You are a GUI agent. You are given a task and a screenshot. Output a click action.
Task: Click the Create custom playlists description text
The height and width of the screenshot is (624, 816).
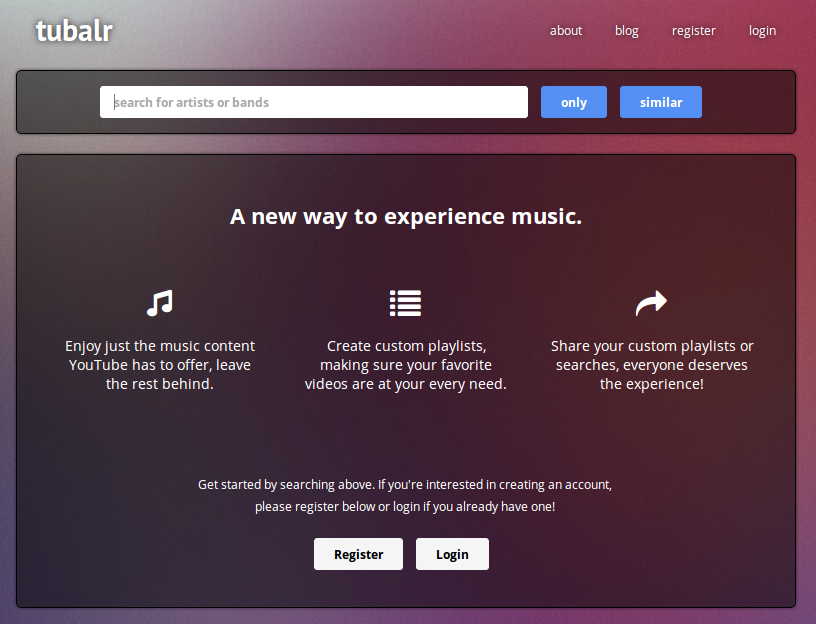click(405, 365)
